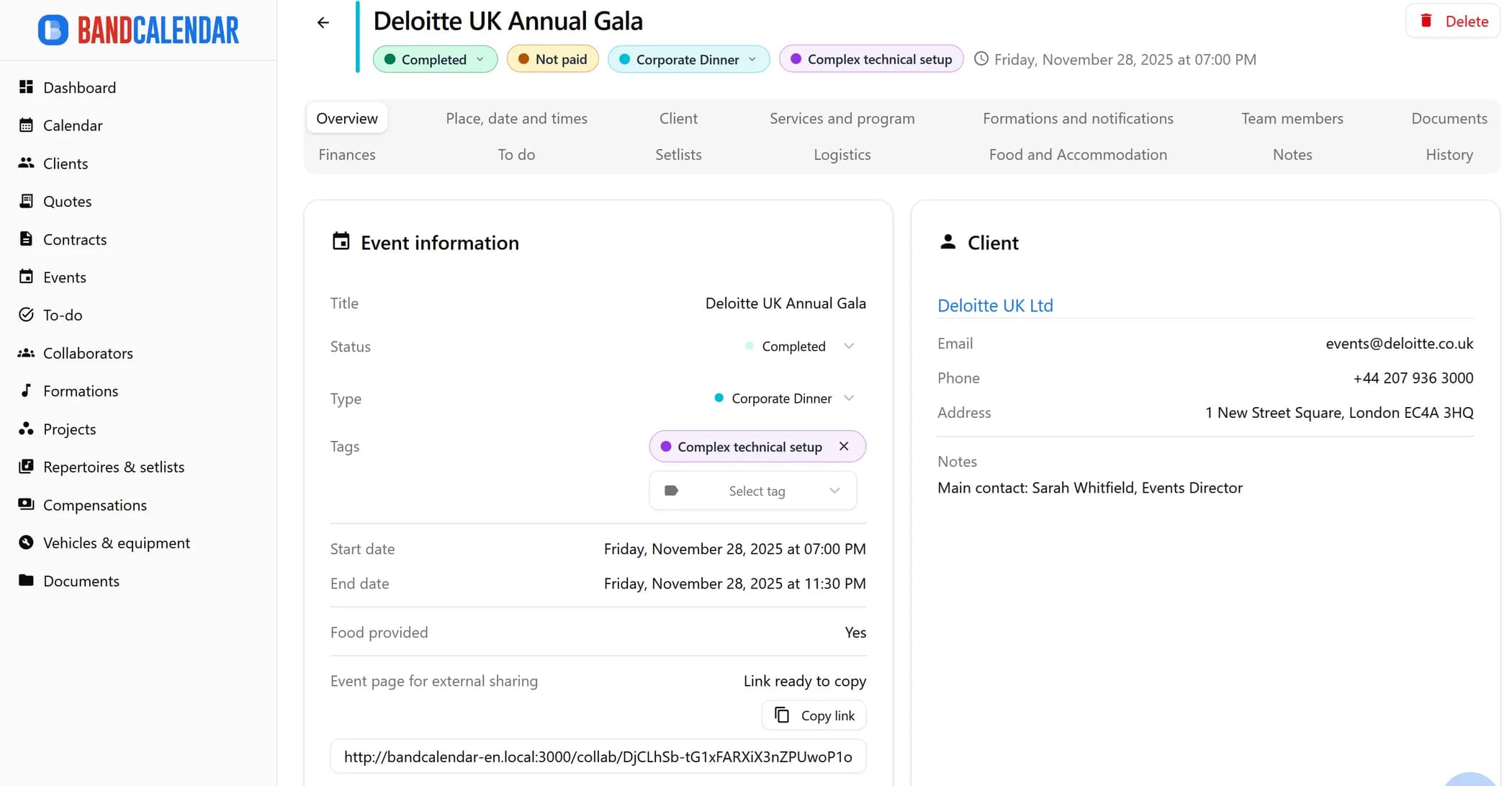Open Formations and notifications tab
Image resolution: width=1512 pixels, height=786 pixels.
click(x=1078, y=118)
